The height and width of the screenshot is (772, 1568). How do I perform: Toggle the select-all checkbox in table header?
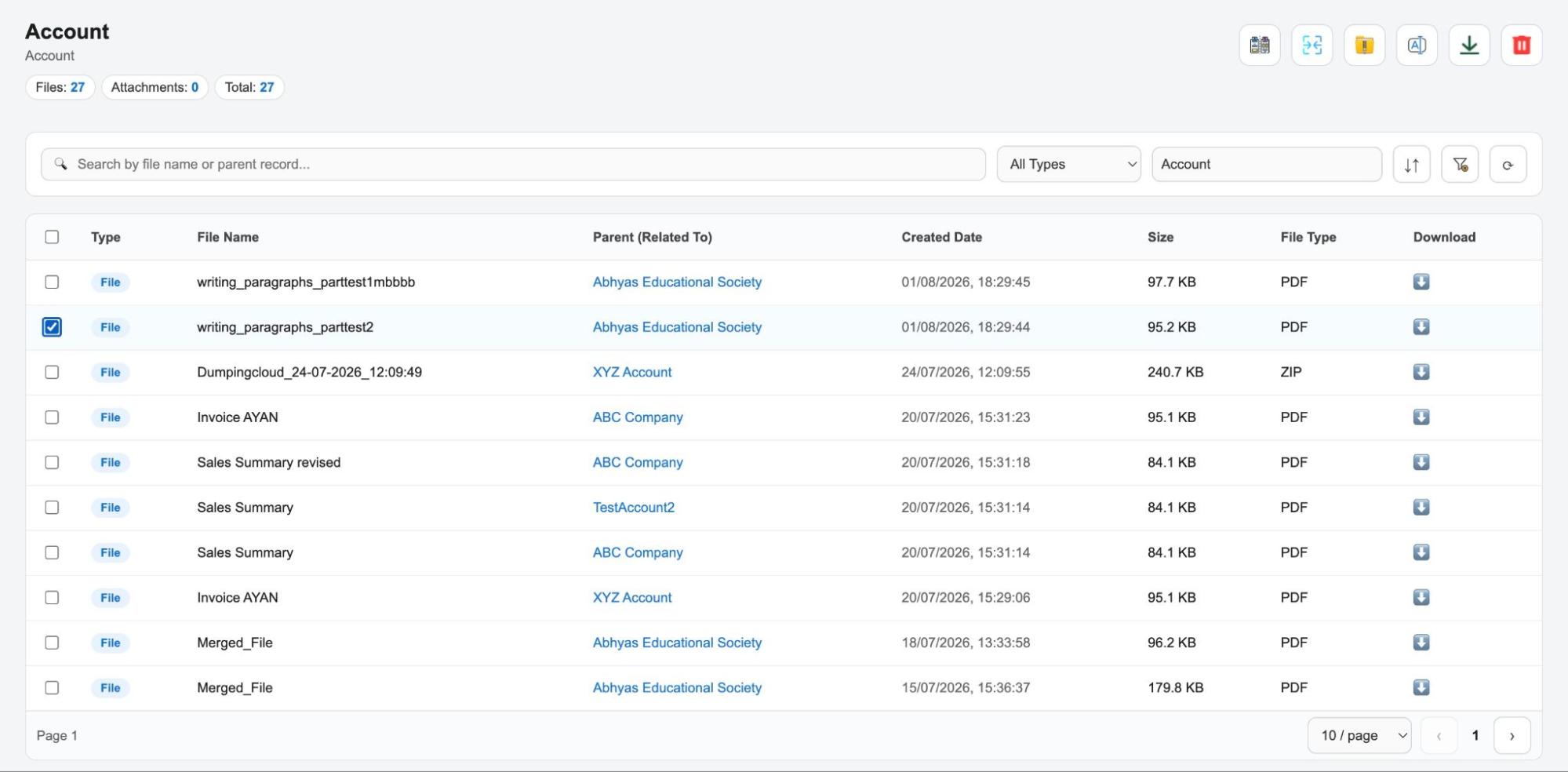click(52, 237)
